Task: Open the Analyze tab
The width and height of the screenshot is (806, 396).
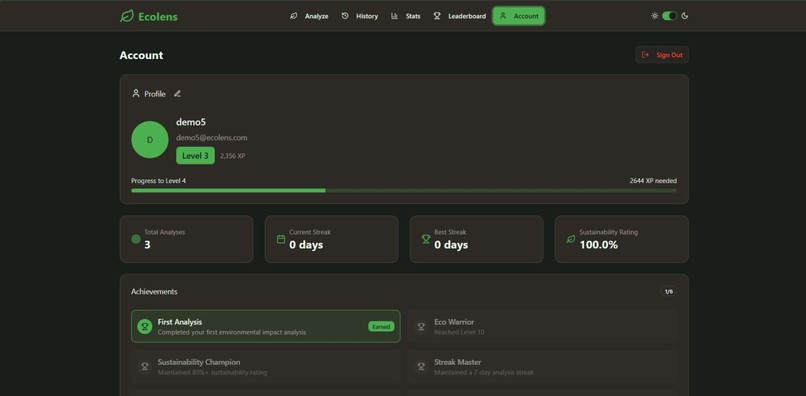Action: coord(309,16)
